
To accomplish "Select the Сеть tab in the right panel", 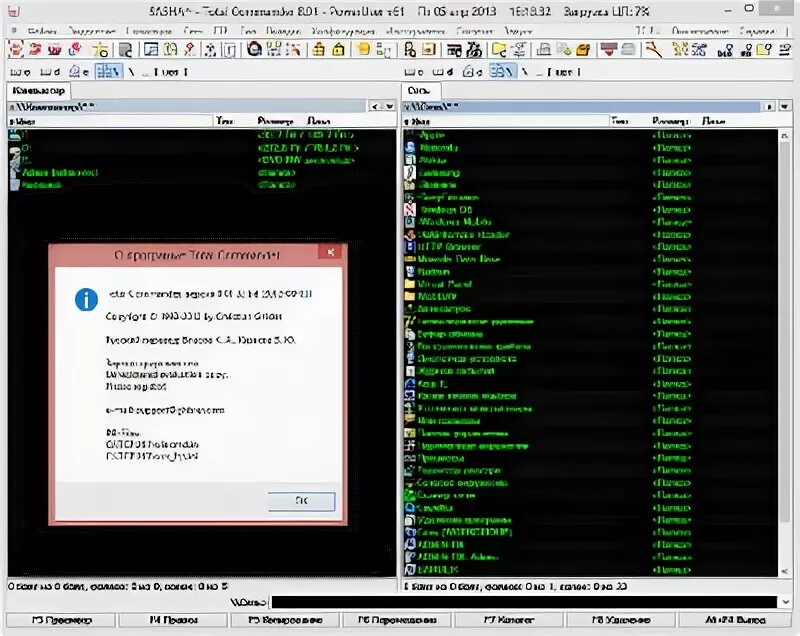I will tap(419, 91).
